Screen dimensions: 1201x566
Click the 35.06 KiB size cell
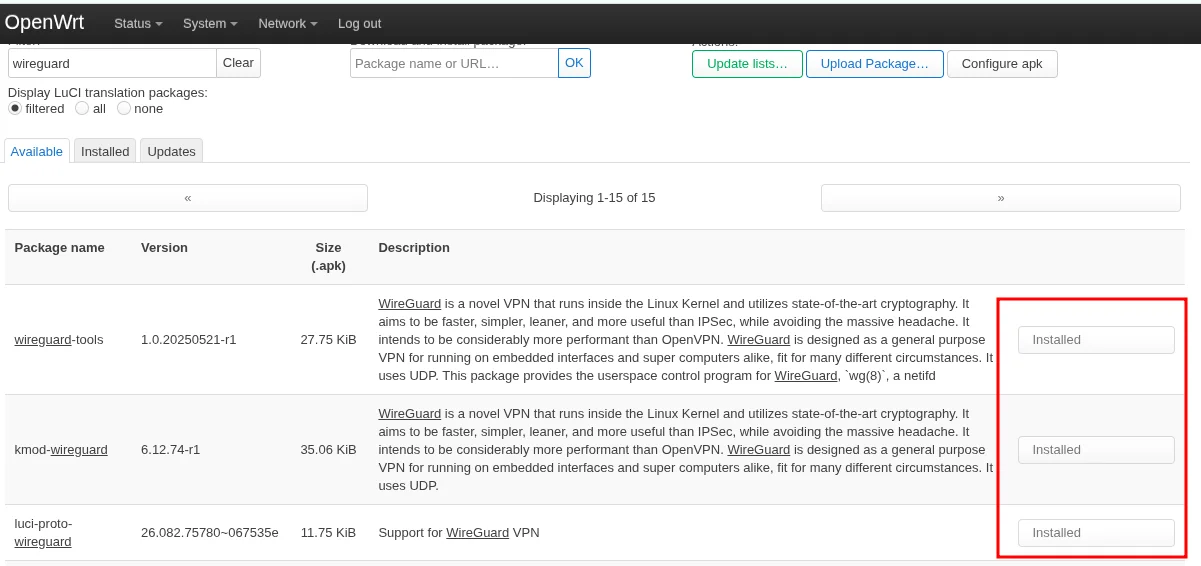point(328,450)
